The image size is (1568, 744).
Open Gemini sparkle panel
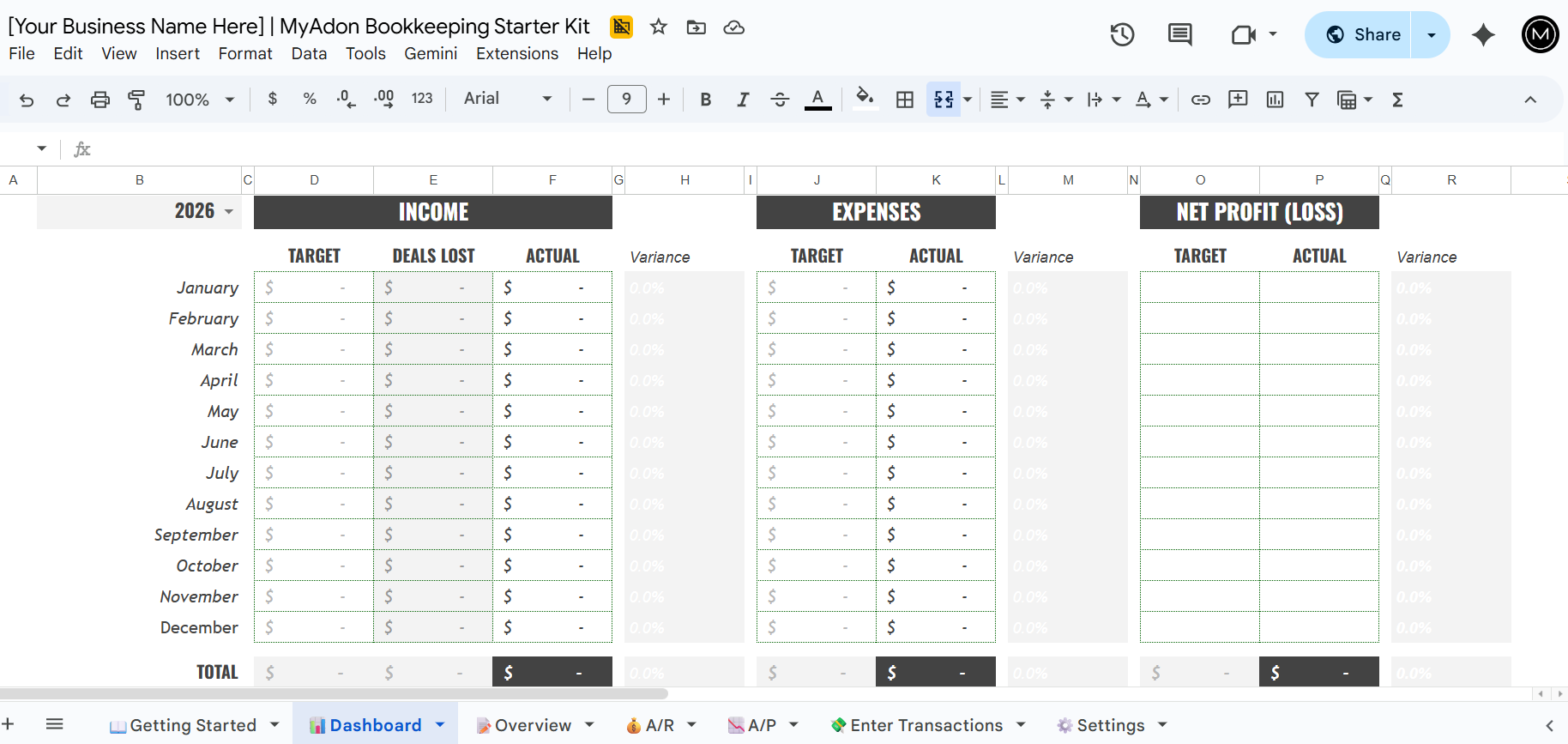coord(1483,34)
